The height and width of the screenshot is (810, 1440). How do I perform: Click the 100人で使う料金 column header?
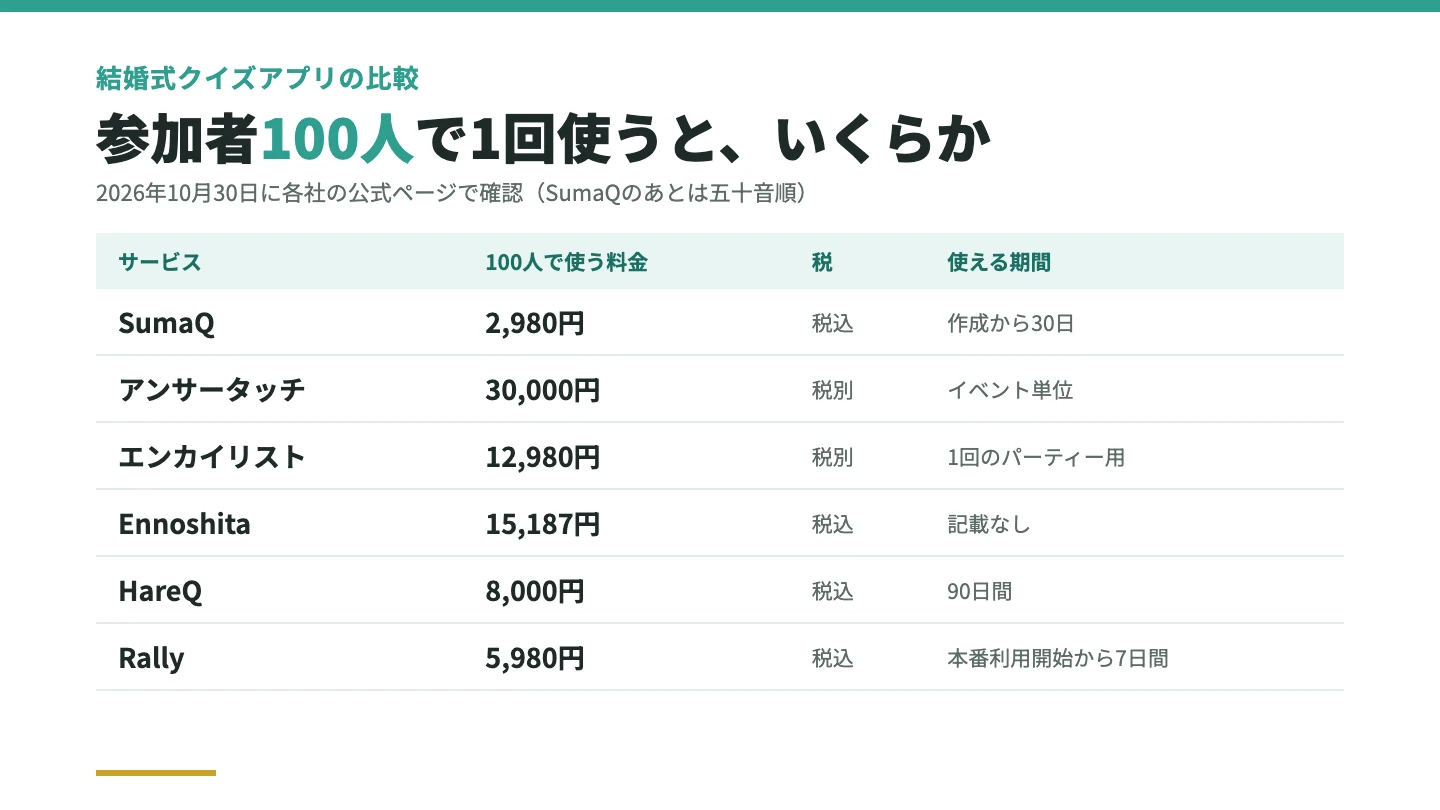(566, 262)
